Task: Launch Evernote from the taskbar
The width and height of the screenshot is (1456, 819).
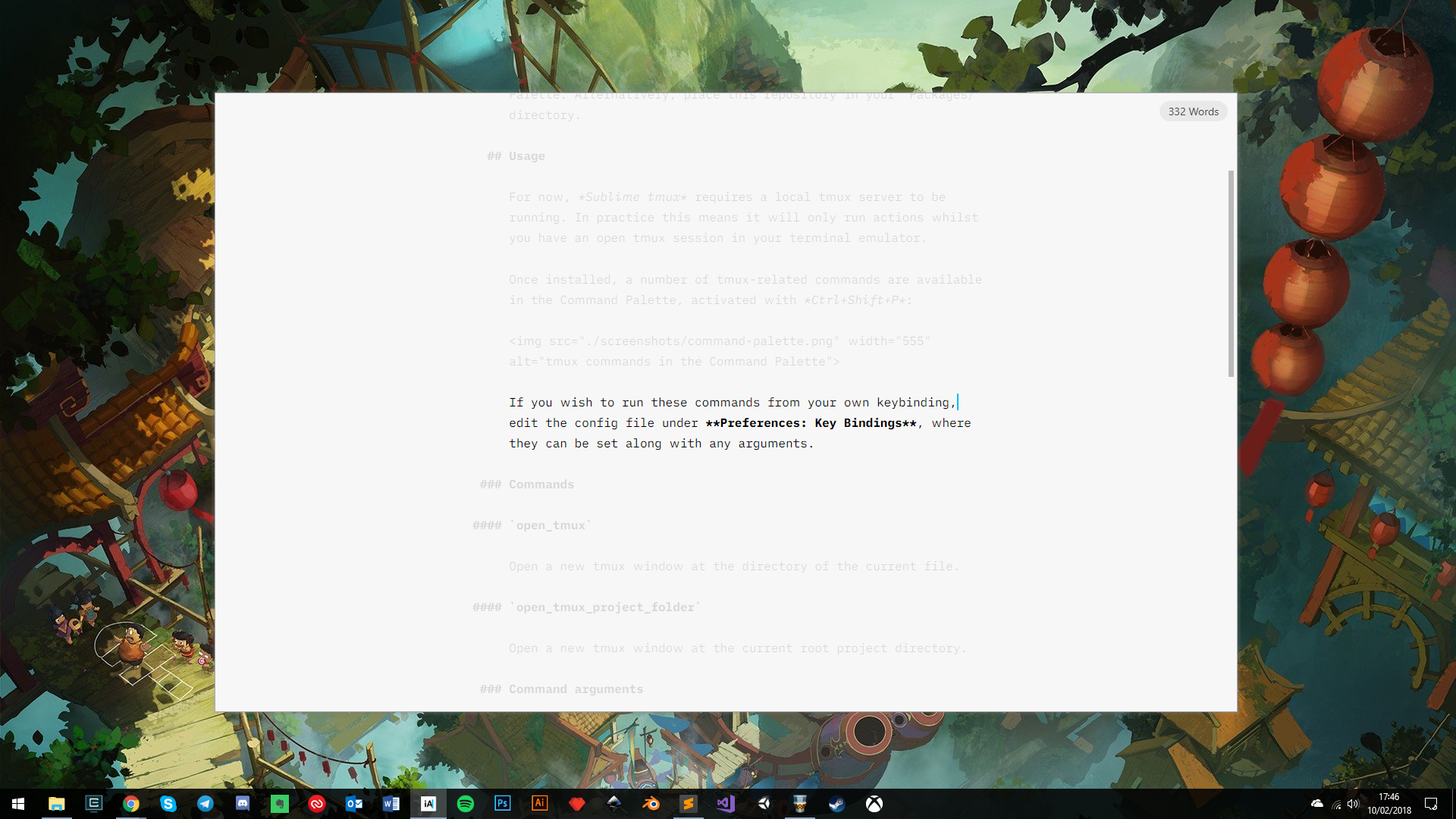Action: [280, 804]
